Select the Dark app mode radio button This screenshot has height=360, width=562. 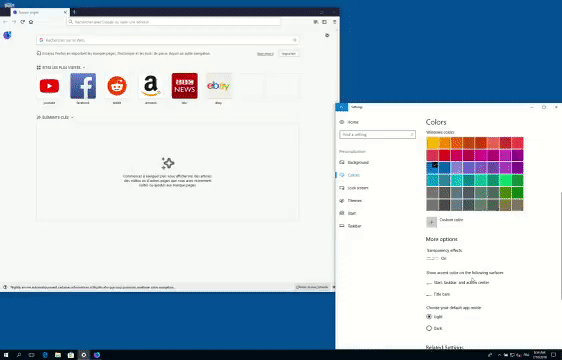tap(429, 328)
